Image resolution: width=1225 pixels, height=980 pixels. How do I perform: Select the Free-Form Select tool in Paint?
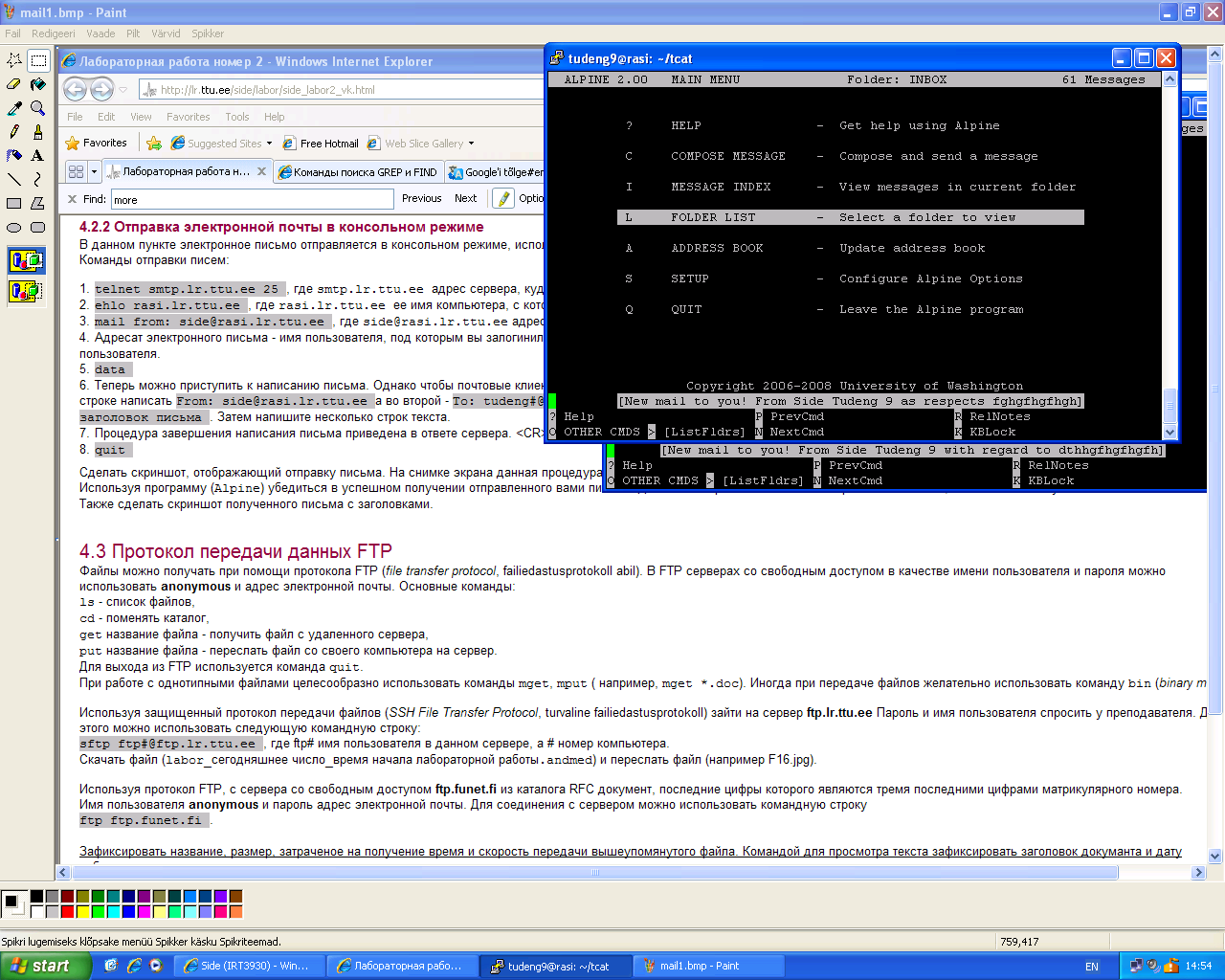pyautogui.click(x=14, y=60)
